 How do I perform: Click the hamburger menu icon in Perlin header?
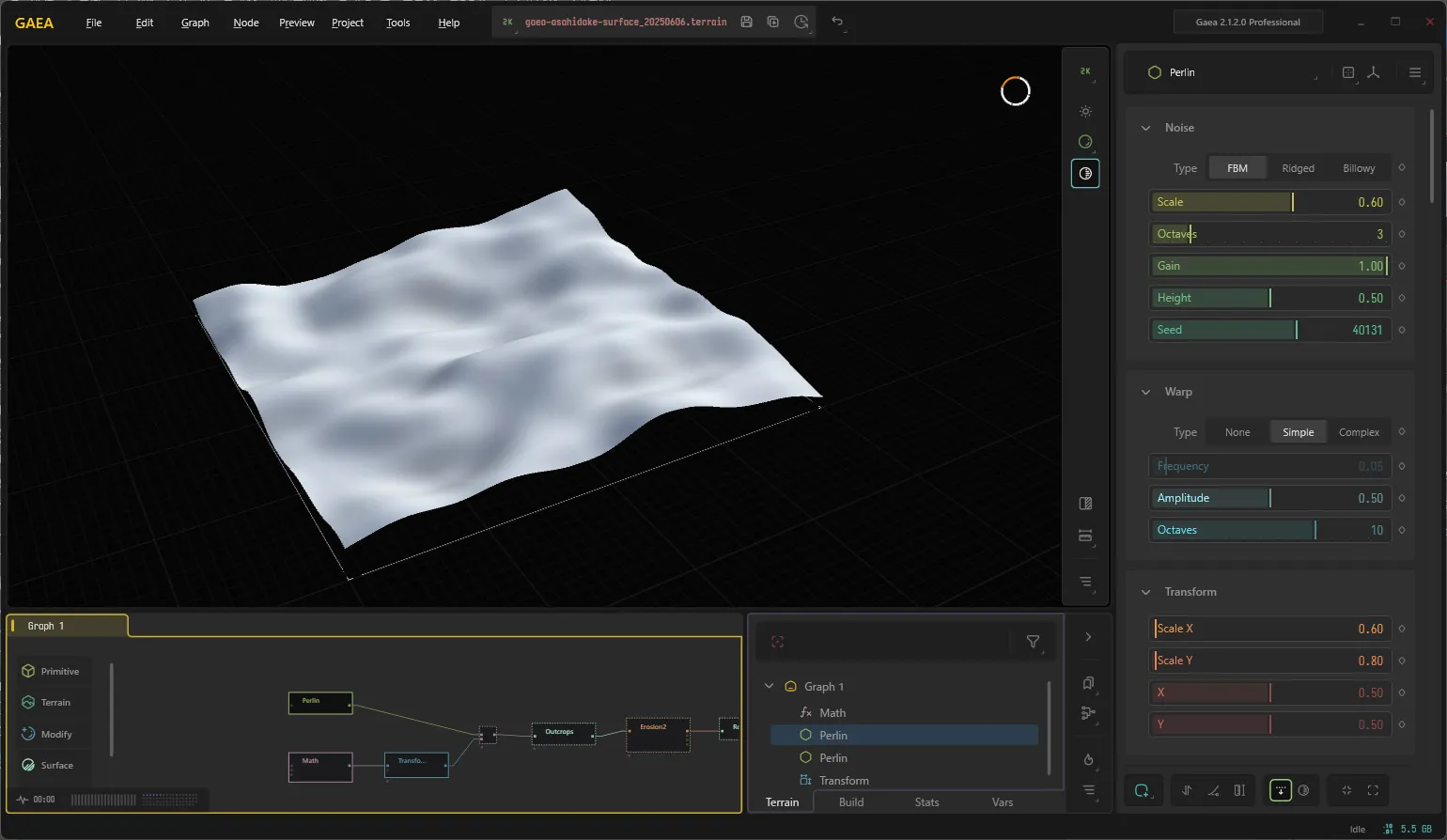pyautogui.click(x=1415, y=72)
